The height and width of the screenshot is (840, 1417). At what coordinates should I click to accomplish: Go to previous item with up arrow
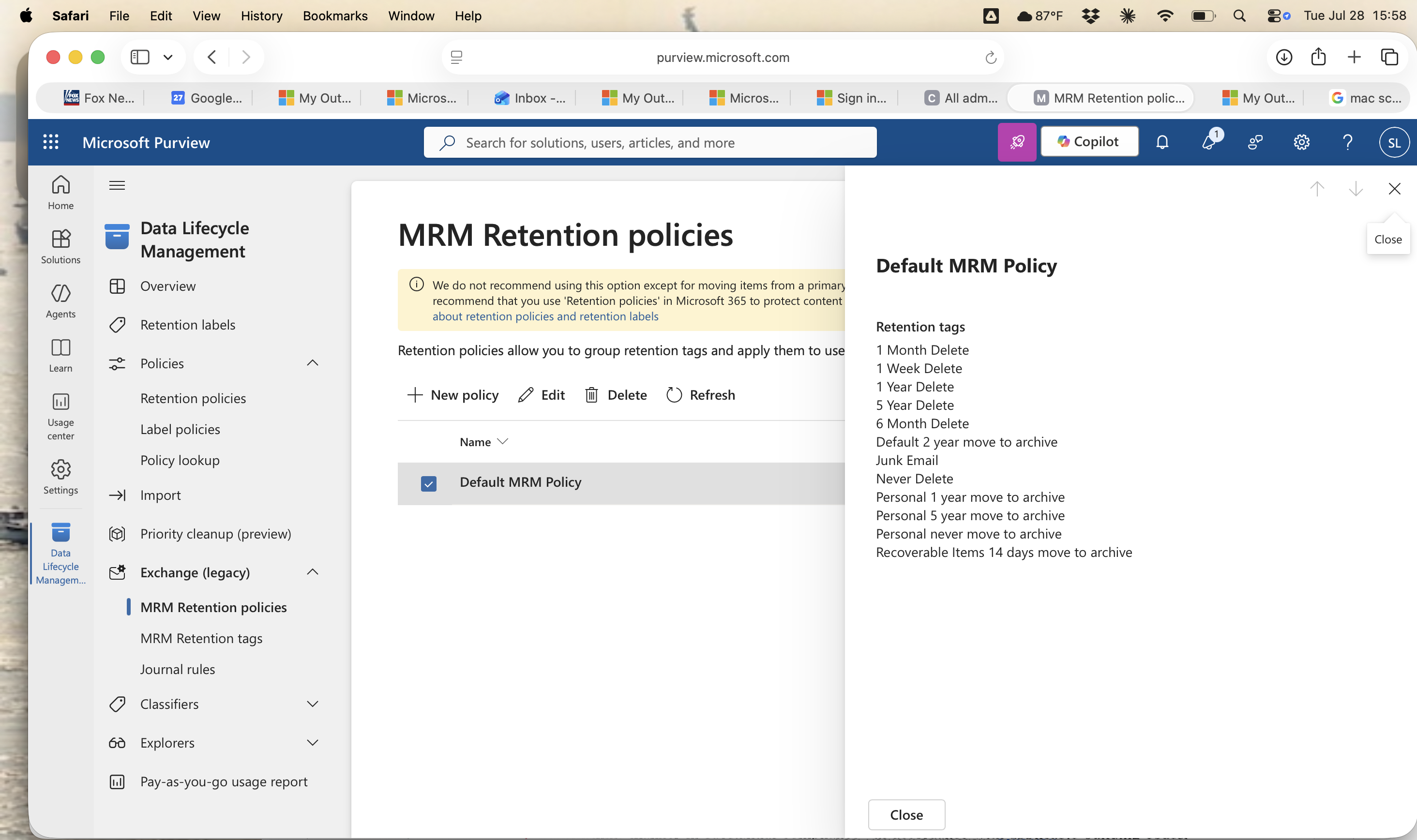[x=1317, y=189]
